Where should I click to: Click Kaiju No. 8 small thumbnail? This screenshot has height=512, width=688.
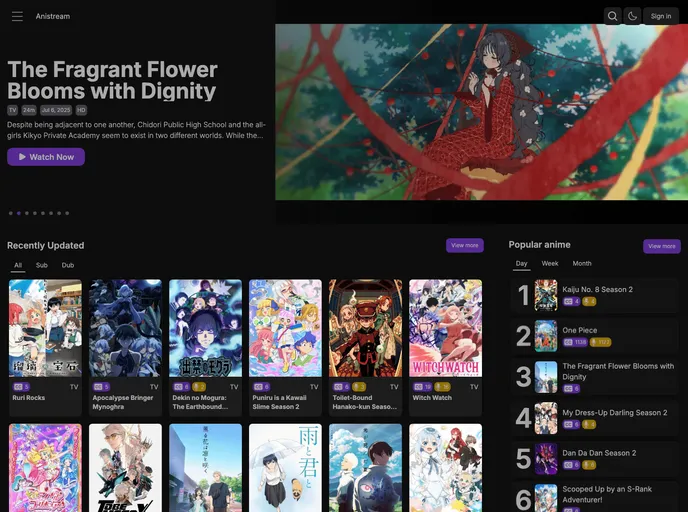[x=546, y=295]
